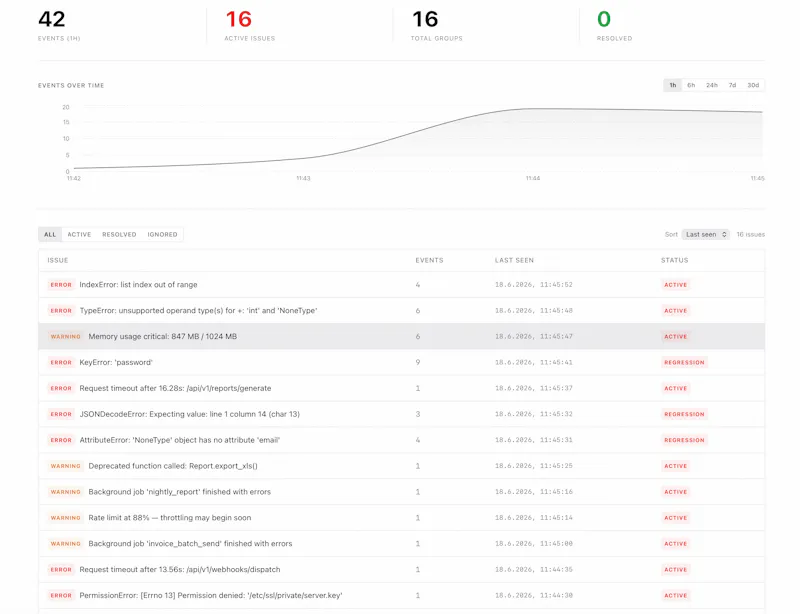Screen dimensions: 800x614
Task: Click the EVENTS column header
Action: 429,260
